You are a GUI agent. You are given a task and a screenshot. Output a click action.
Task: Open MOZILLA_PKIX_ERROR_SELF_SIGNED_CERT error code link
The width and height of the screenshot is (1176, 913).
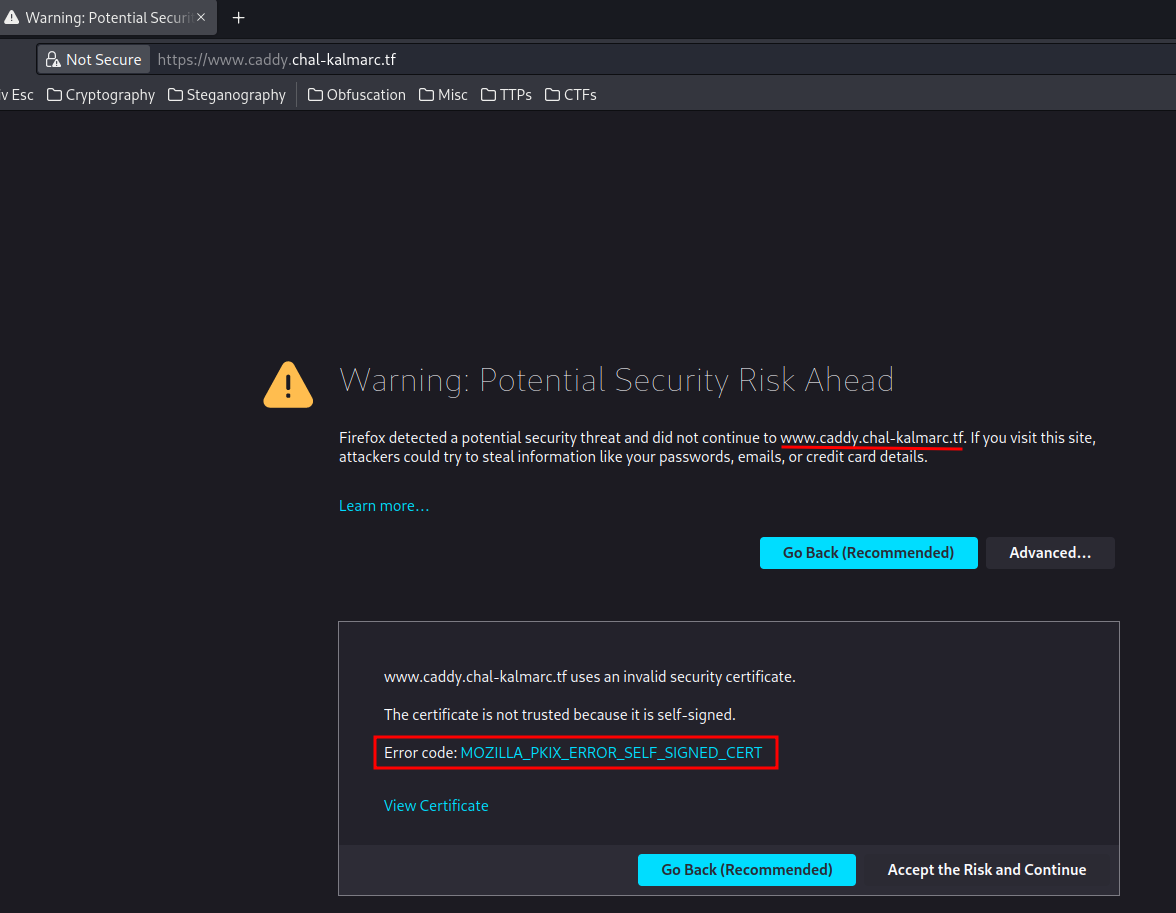[x=611, y=752]
